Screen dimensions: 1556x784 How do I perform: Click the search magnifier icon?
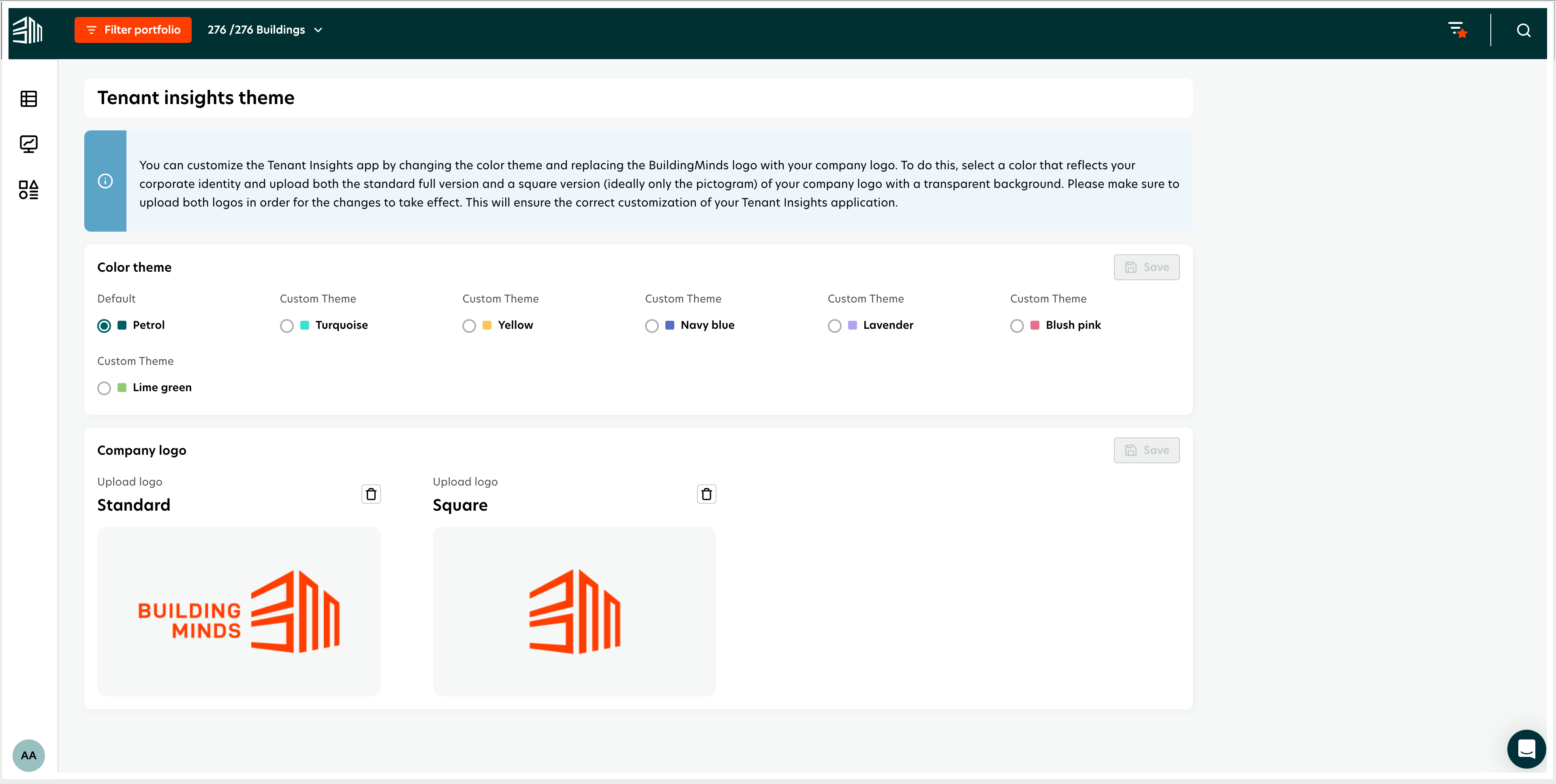pyautogui.click(x=1524, y=30)
